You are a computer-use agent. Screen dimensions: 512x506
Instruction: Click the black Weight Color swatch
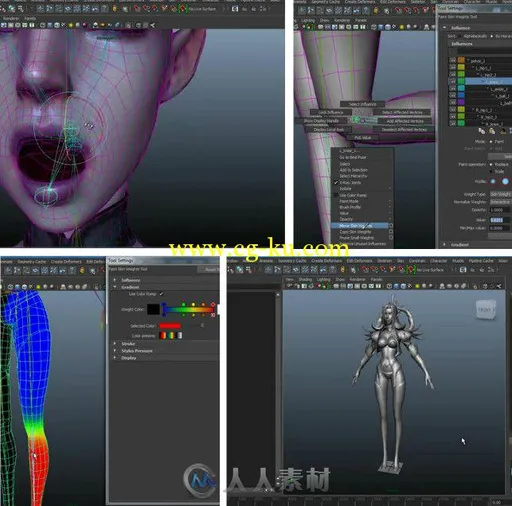point(153,310)
